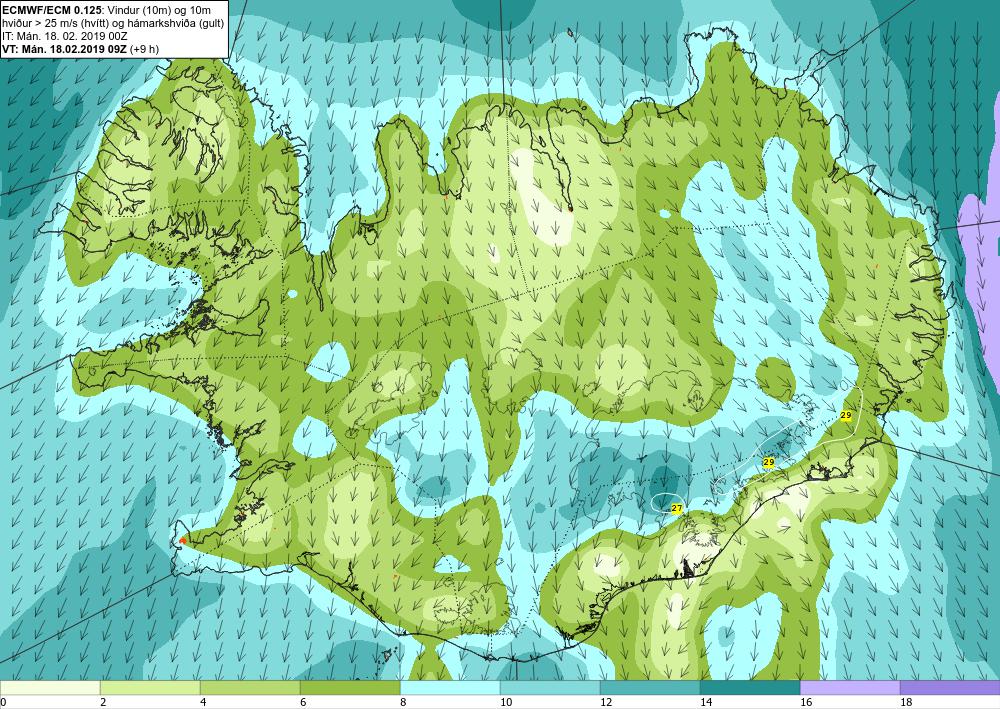1000x709 pixels.
Task: Select the light yellow-green 2–4 legend swatch
Action: (151, 687)
